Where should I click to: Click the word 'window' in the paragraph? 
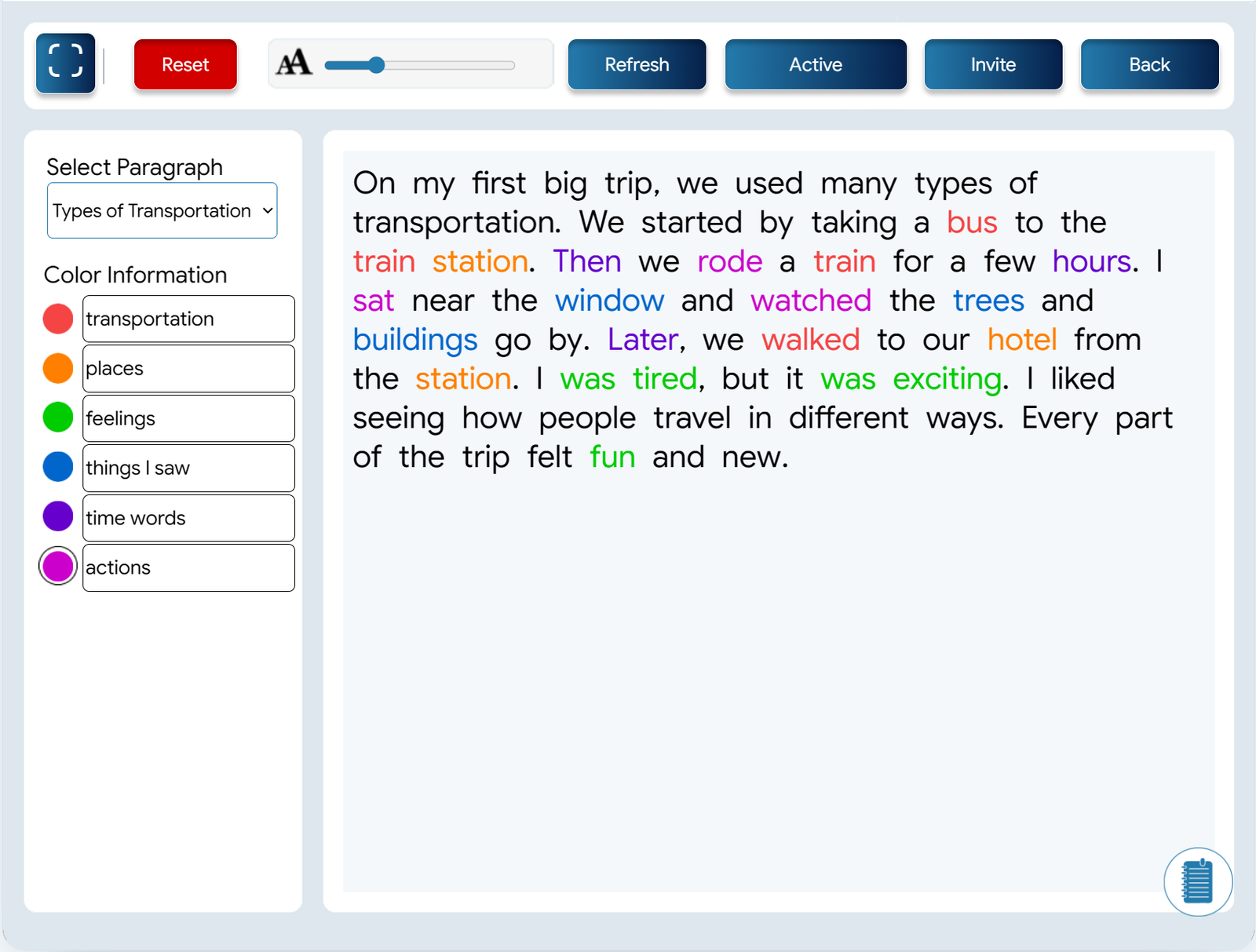click(609, 301)
